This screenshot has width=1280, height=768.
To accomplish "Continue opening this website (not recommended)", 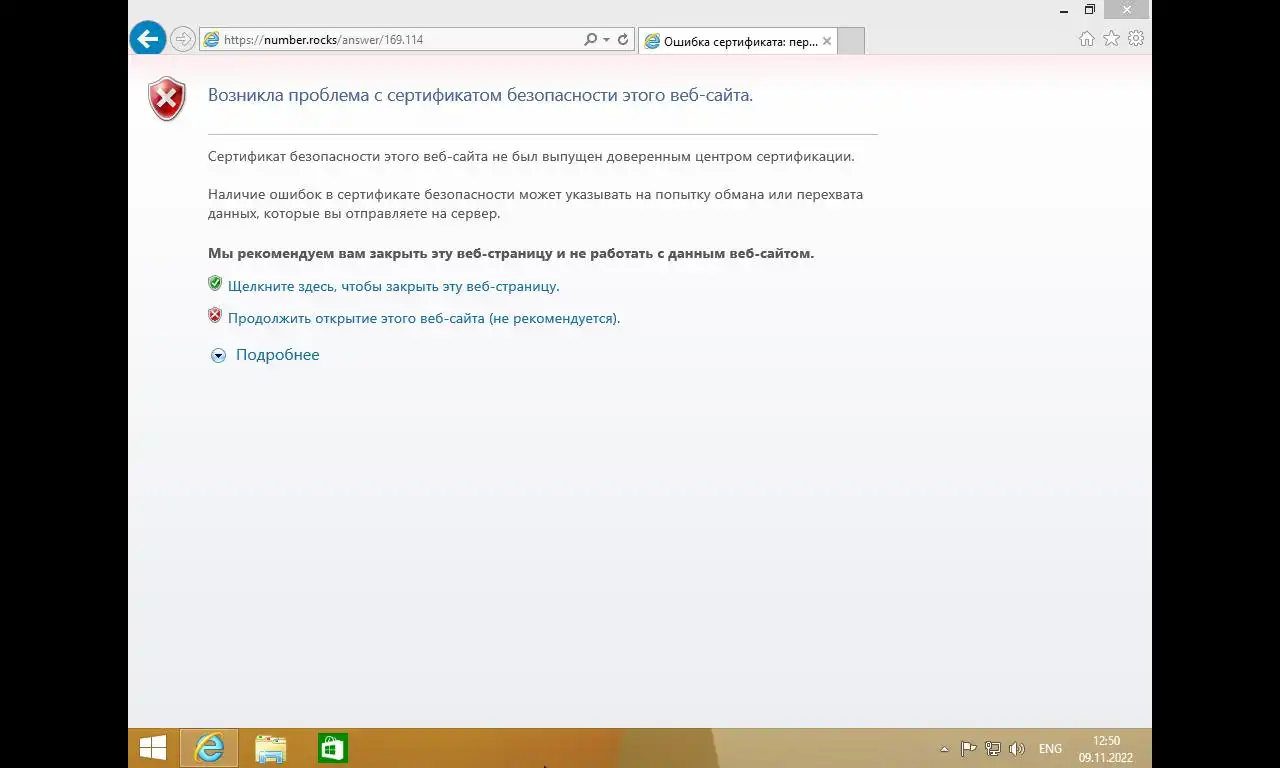I will click(424, 318).
